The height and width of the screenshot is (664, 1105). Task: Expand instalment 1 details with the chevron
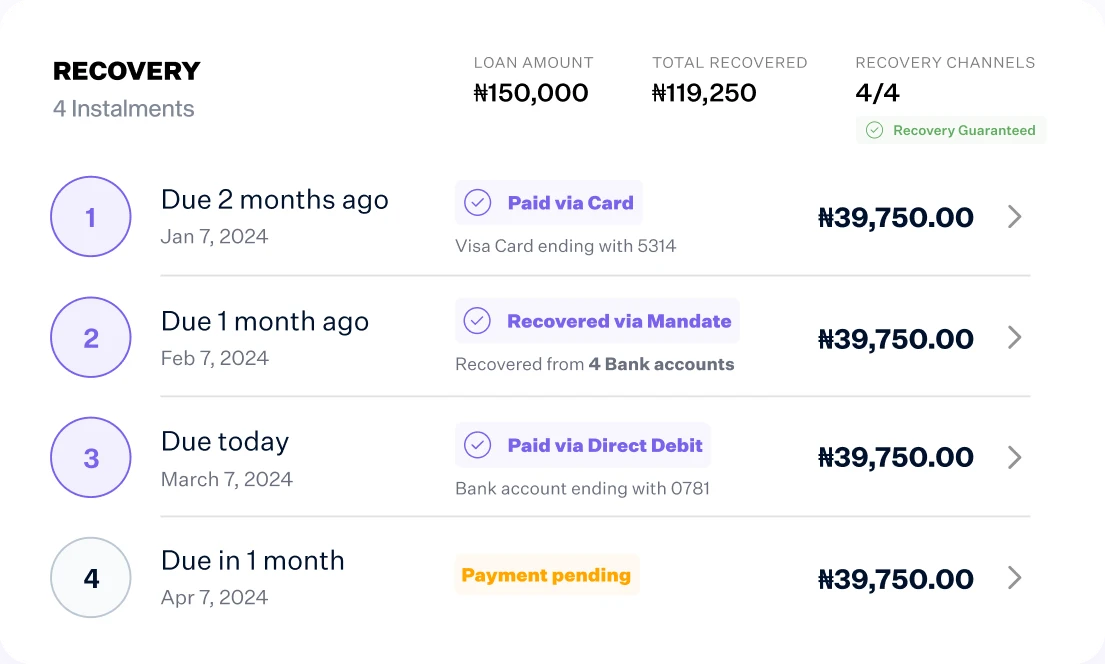[x=1015, y=216]
